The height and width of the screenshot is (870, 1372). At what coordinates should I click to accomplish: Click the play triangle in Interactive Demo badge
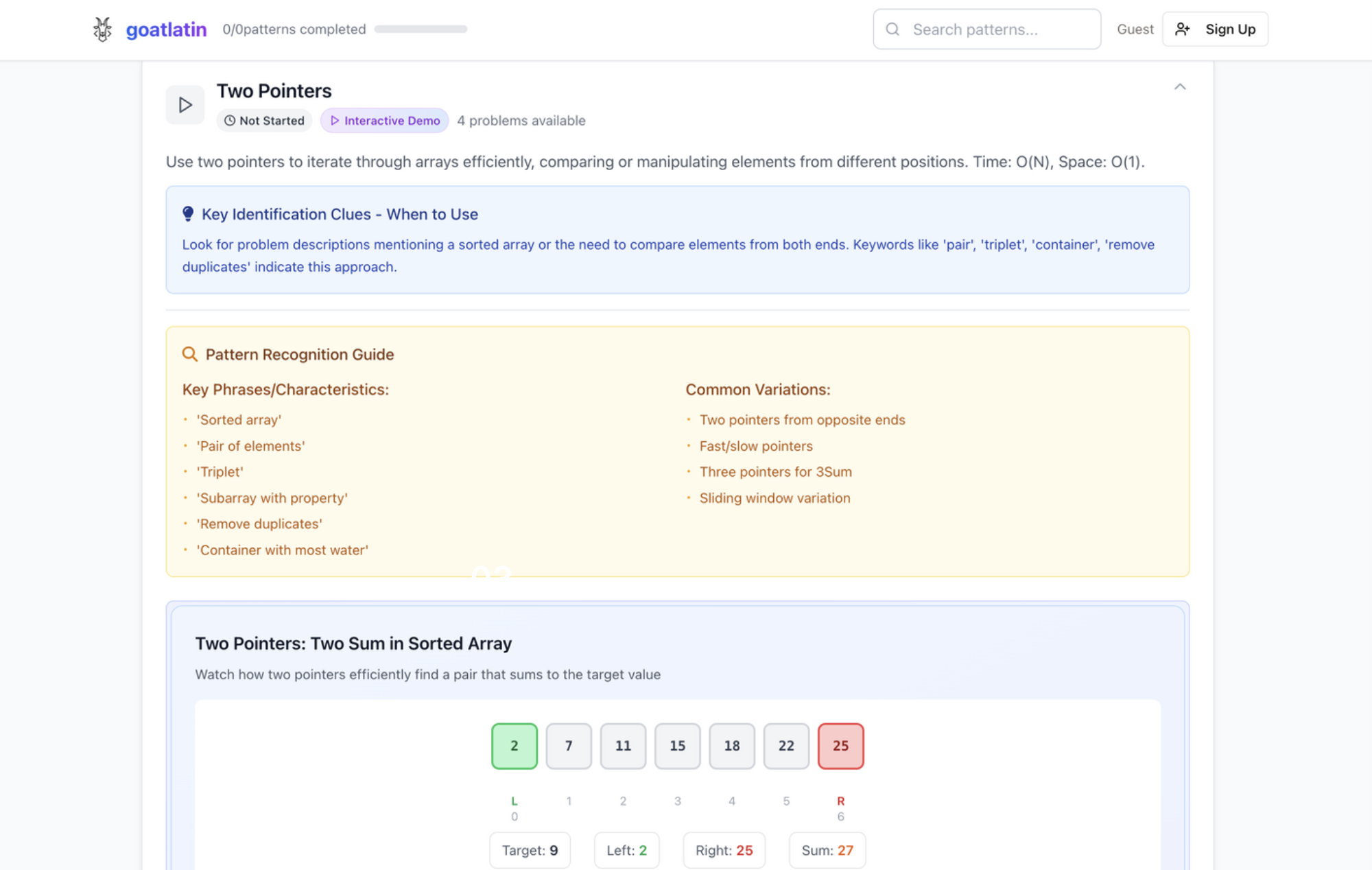(x=335, y=121)
